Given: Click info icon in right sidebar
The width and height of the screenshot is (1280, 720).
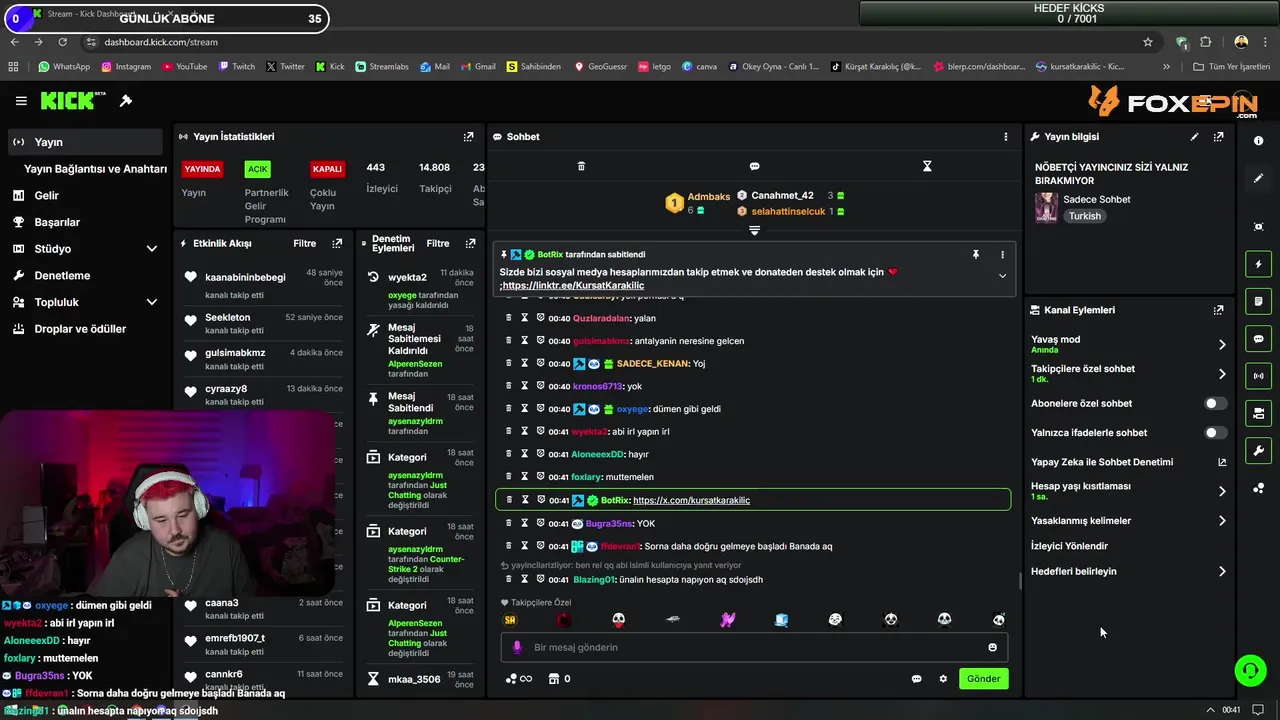Looking at the screenshot, I should [x=1258, y=141].
